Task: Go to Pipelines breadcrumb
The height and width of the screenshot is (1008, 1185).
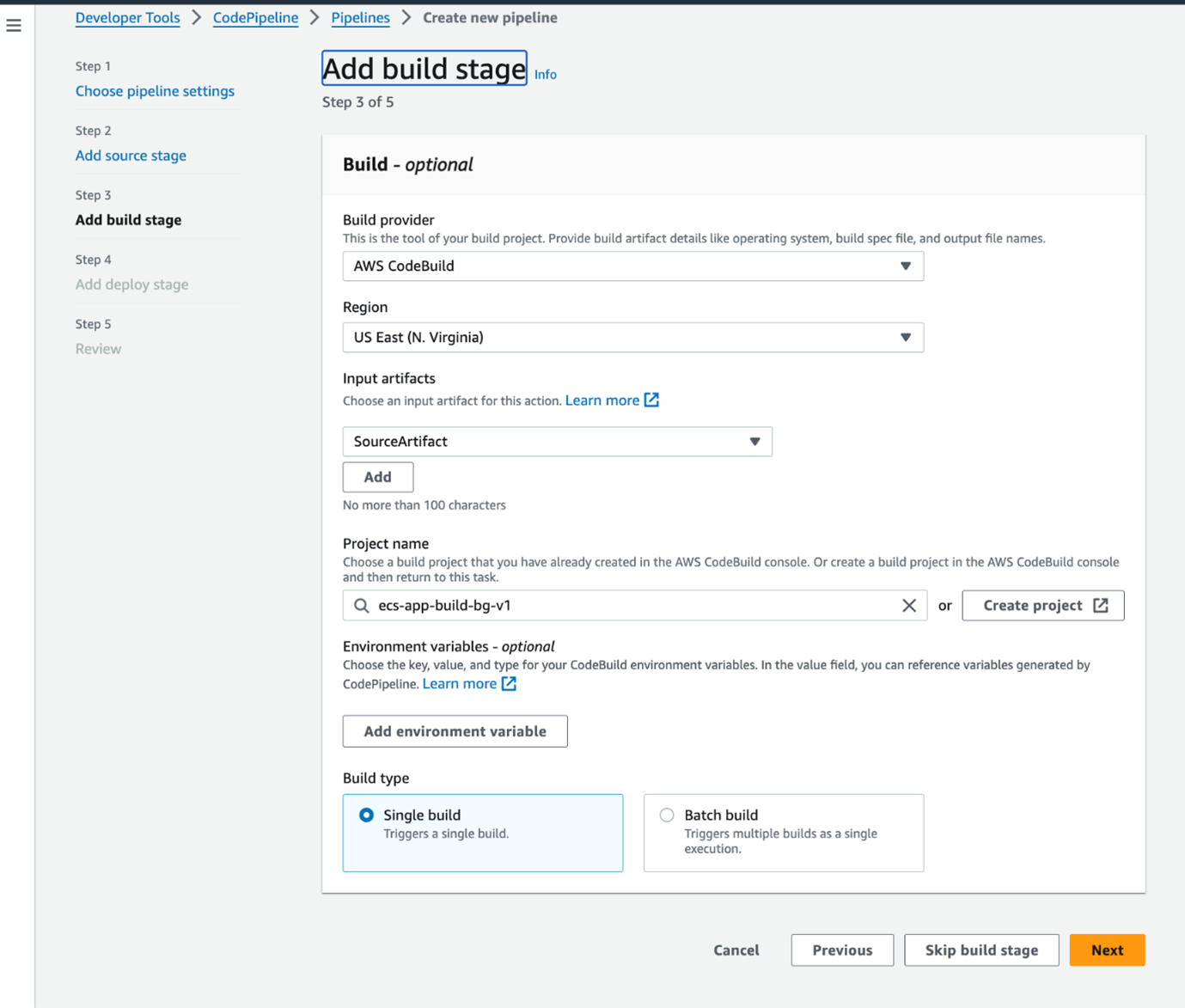Action: (360, 18)
